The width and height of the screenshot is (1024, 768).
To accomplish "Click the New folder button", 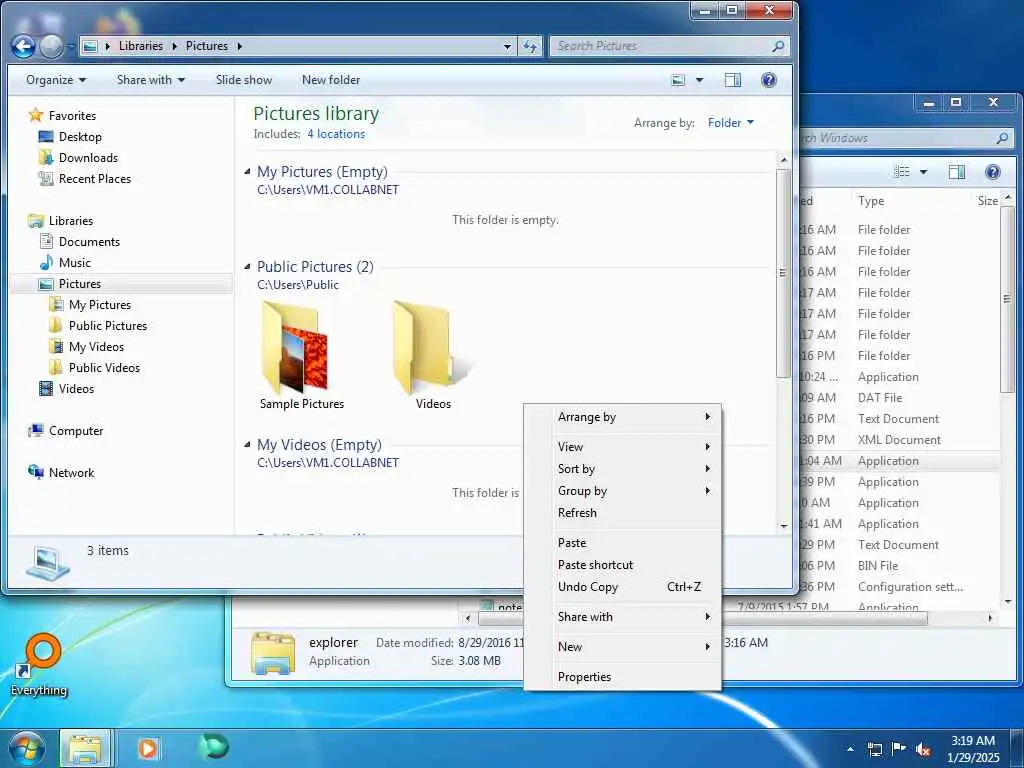I will point(330,80).
